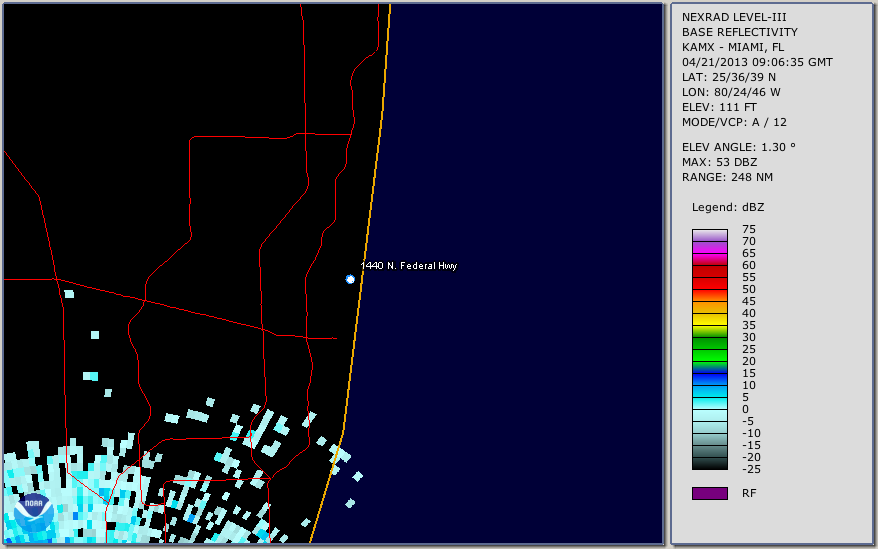Select the ELEV ANGLE: 1.30 text

coord(739,147)
